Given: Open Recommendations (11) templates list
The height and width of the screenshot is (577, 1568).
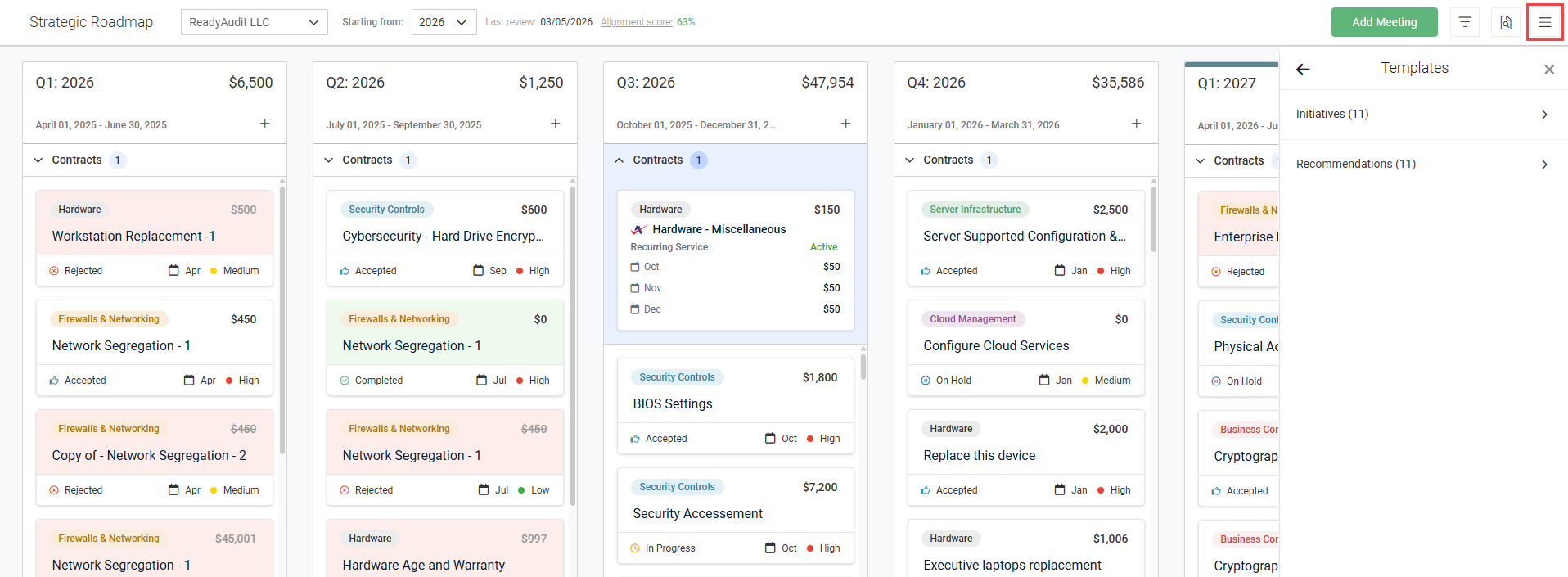Looking at the screenshot, I should tap(1422, 165).
